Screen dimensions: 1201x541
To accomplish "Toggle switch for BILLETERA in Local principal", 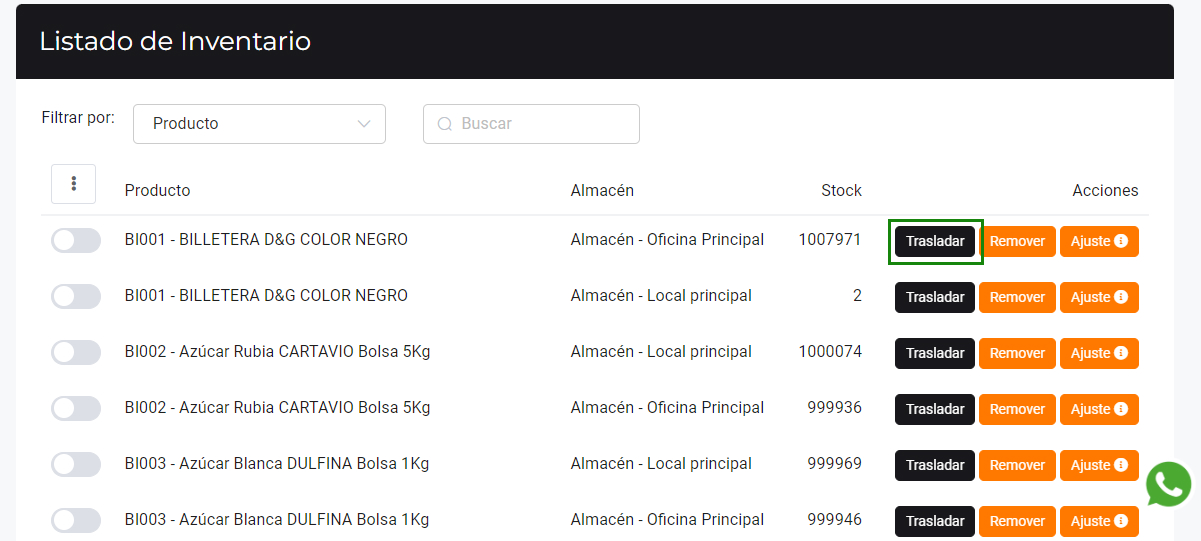I will 76,297.
